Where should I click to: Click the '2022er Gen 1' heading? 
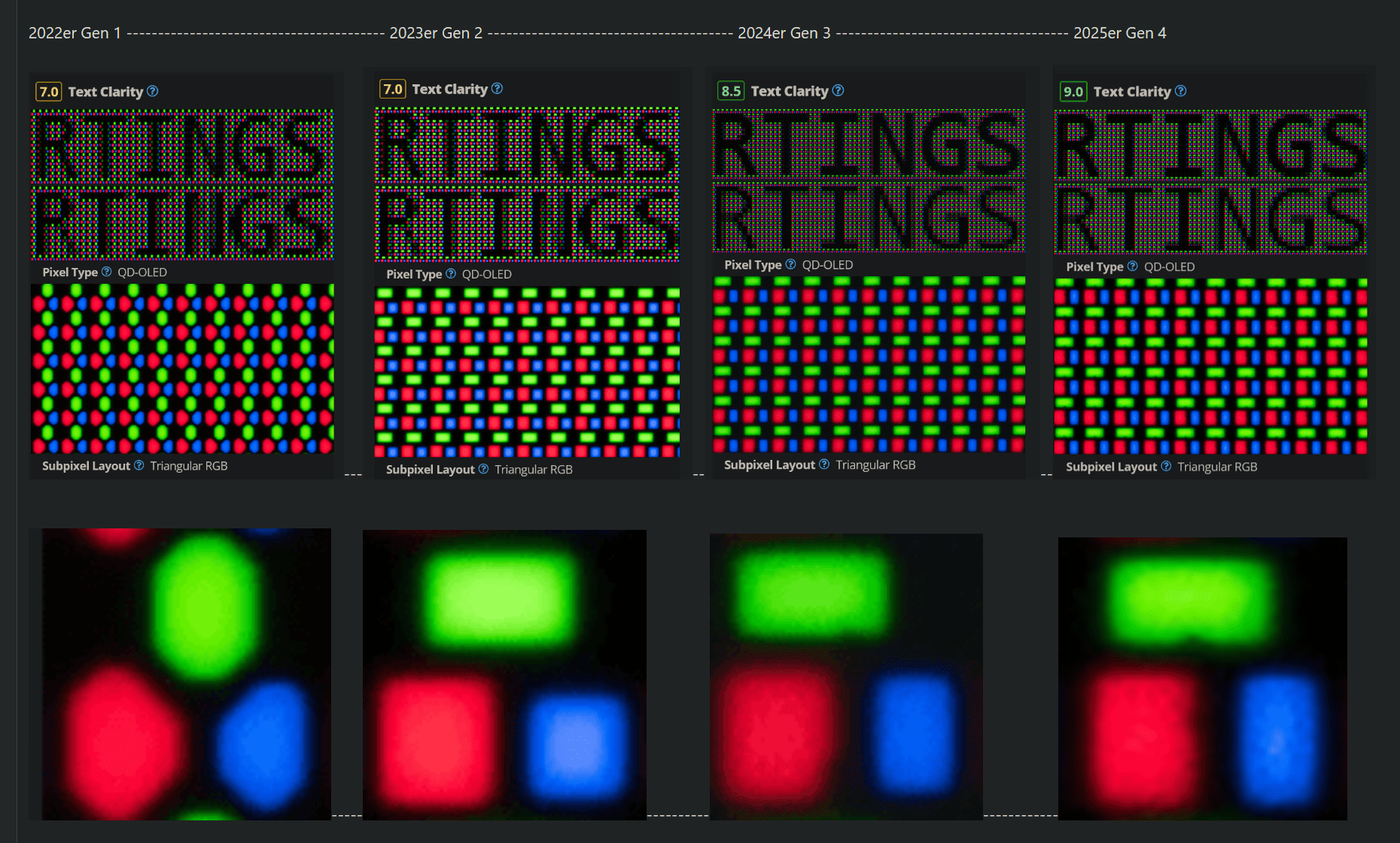tap(75, 33)
